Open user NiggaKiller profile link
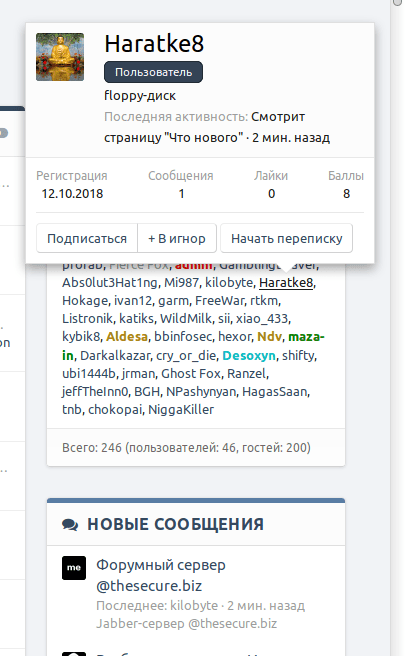This screenshot has width=405, height=656. click(x=181, y=410)
